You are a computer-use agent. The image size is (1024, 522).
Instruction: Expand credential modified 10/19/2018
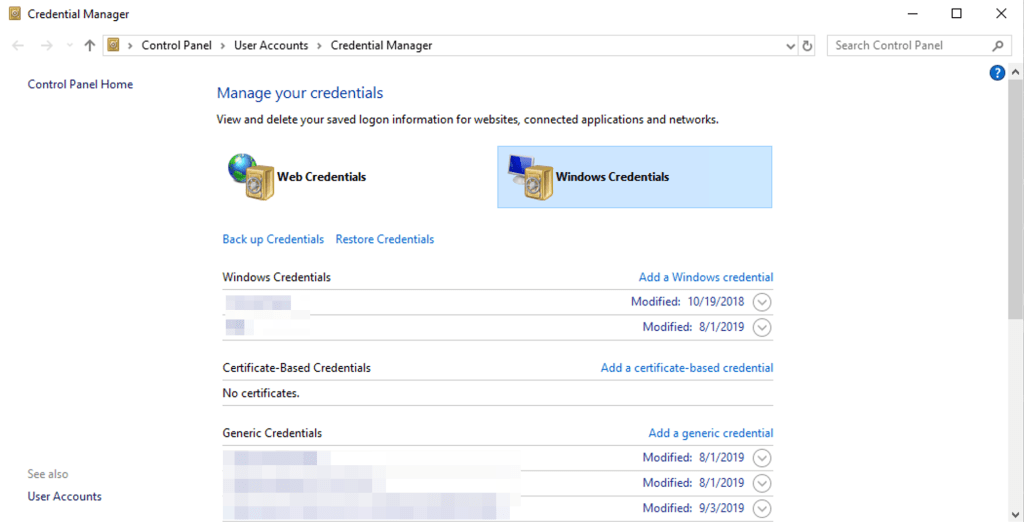tap(762, 302)
